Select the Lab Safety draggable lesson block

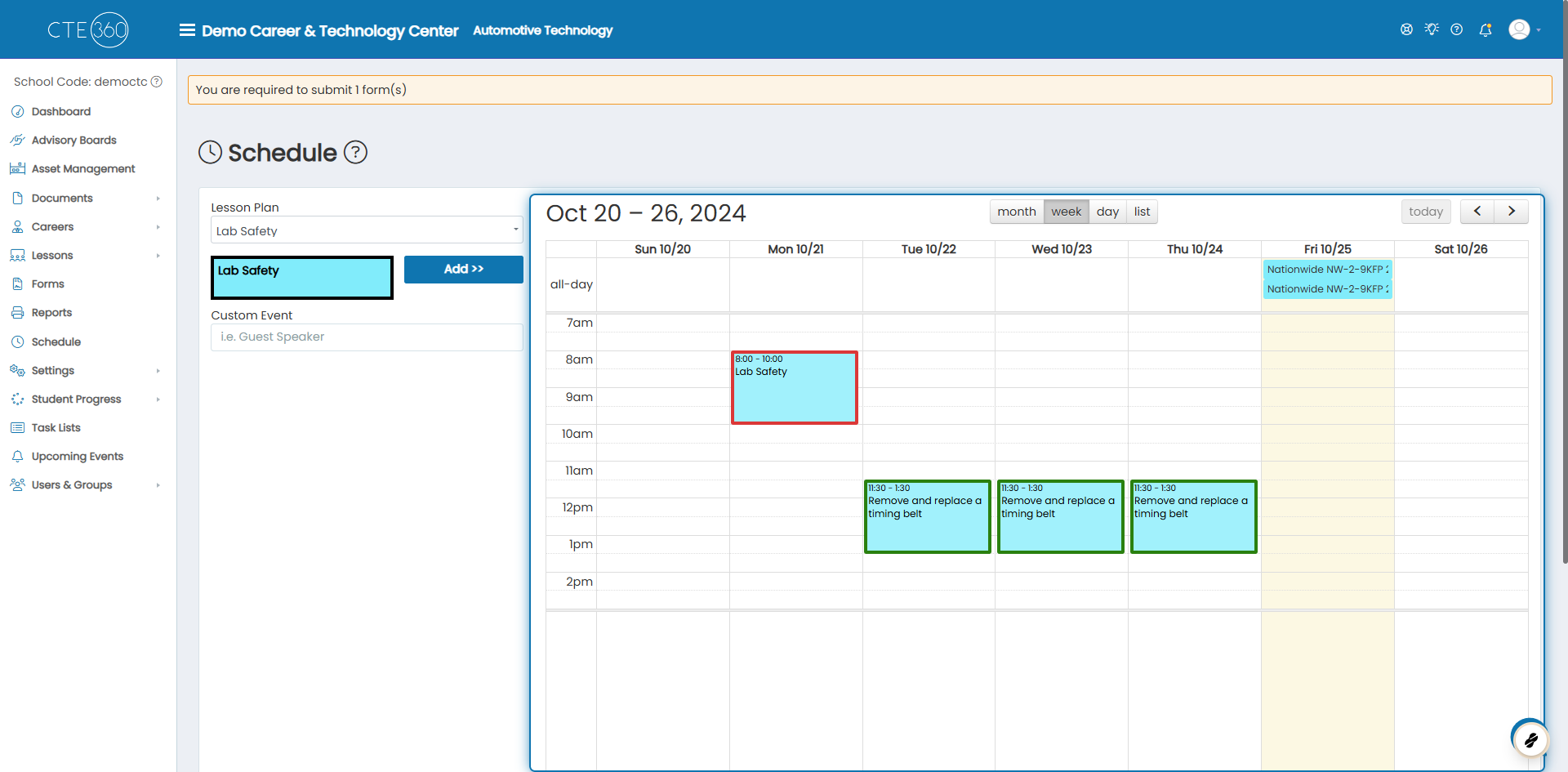[302, 278]
